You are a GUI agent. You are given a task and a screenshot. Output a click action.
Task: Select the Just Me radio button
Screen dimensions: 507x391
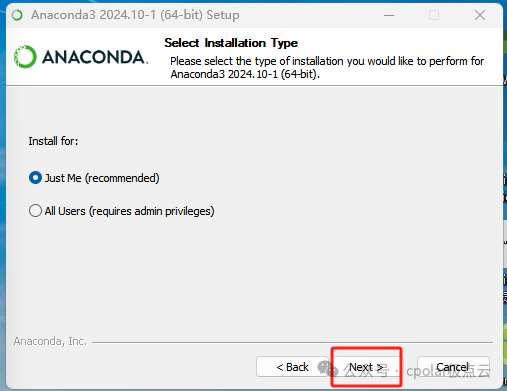[x=35, y=178]
